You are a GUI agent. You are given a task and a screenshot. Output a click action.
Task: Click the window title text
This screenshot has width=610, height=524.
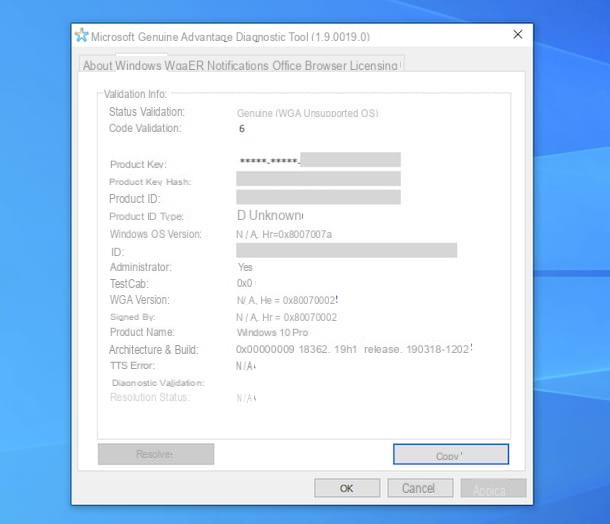pos(230,37)
